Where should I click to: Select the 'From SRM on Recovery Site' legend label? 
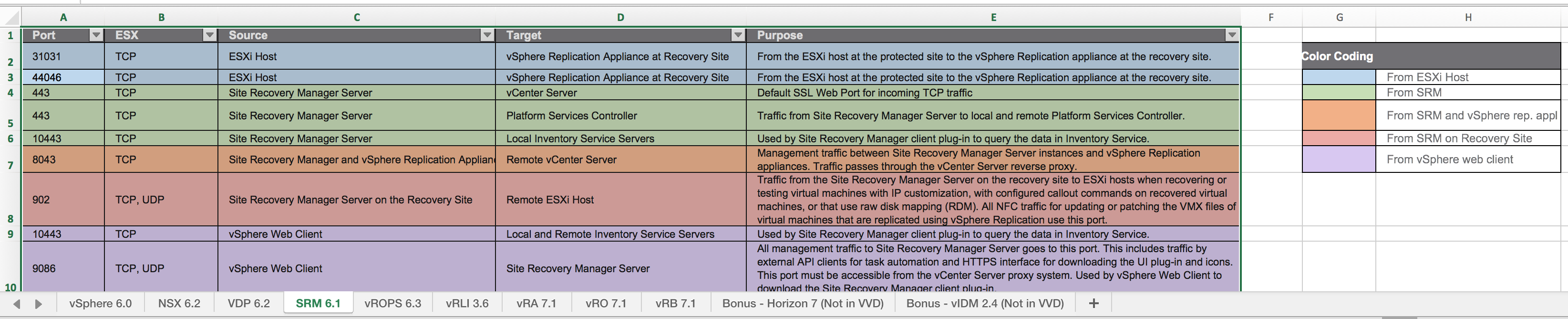pyautogui.click(x=1468, y=138)
